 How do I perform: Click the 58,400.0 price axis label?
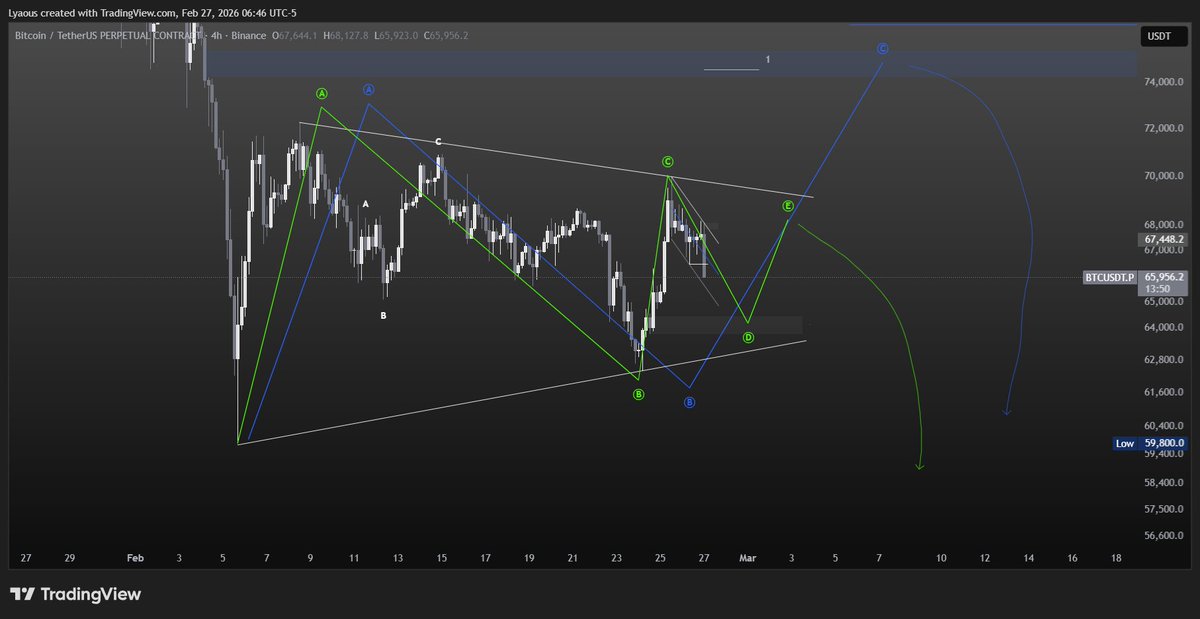click(1164, 483)
